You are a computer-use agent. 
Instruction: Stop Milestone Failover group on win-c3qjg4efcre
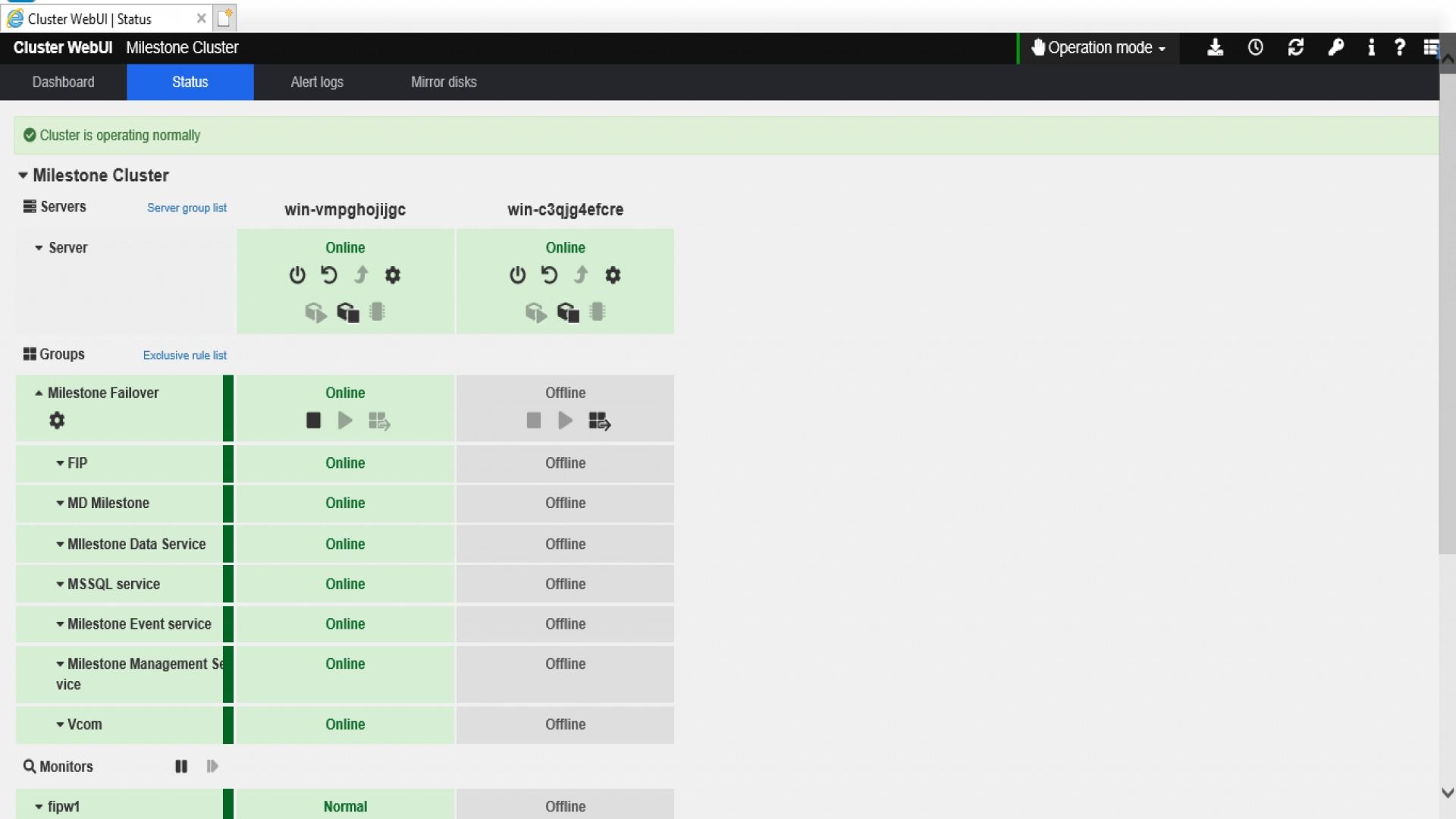point(534,420)
